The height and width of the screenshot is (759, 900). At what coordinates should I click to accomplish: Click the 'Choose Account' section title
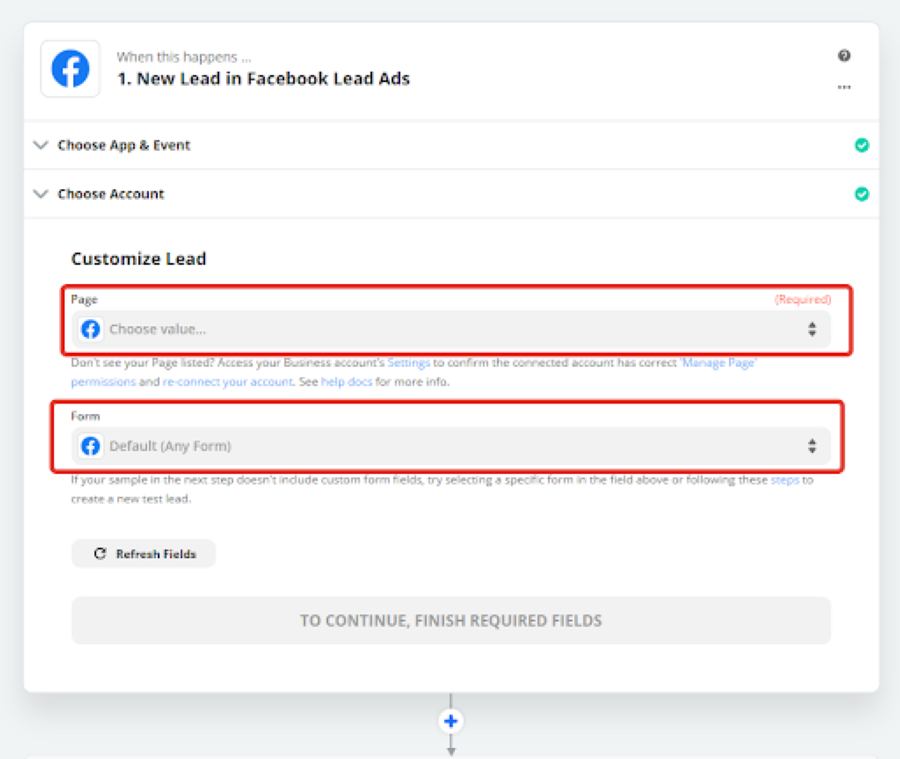(111, 194)
